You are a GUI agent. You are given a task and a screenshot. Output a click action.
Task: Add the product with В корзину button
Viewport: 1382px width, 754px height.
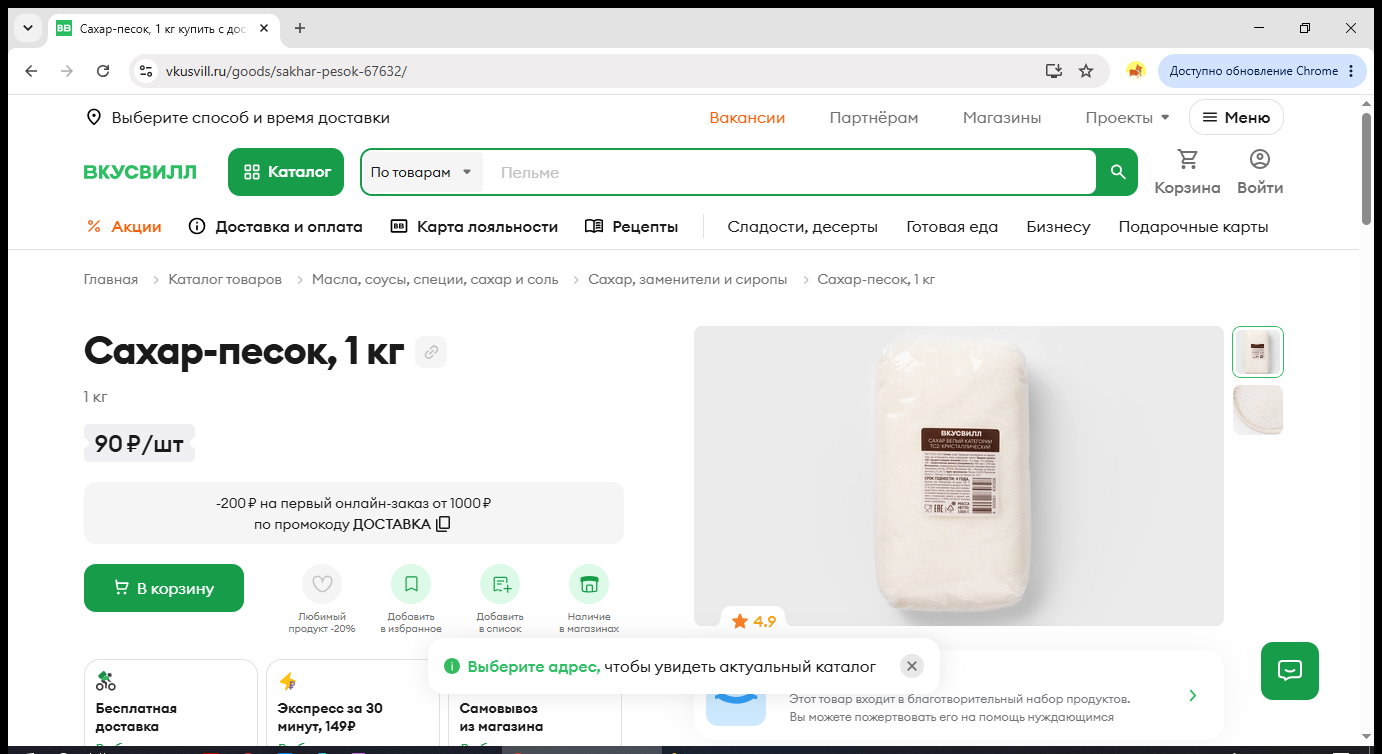[x=164, y=588]
